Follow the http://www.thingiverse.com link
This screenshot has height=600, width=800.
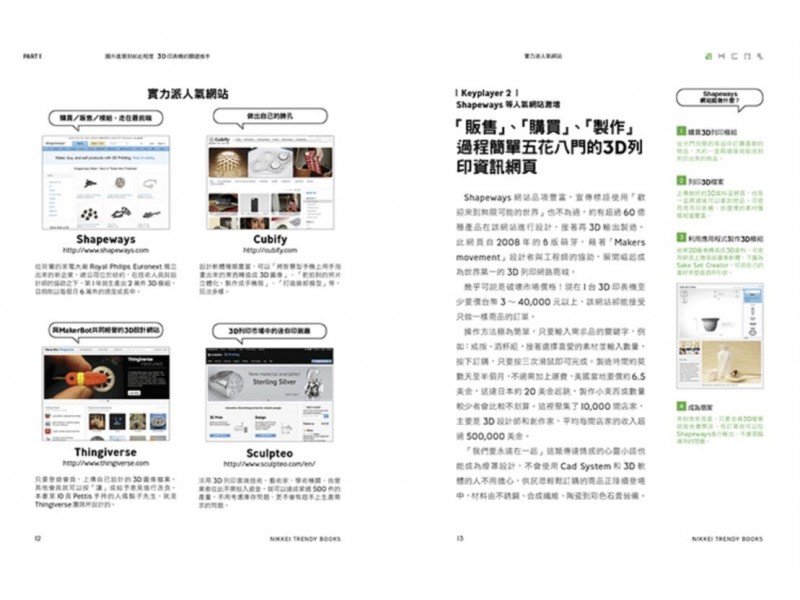click(106, 463)
